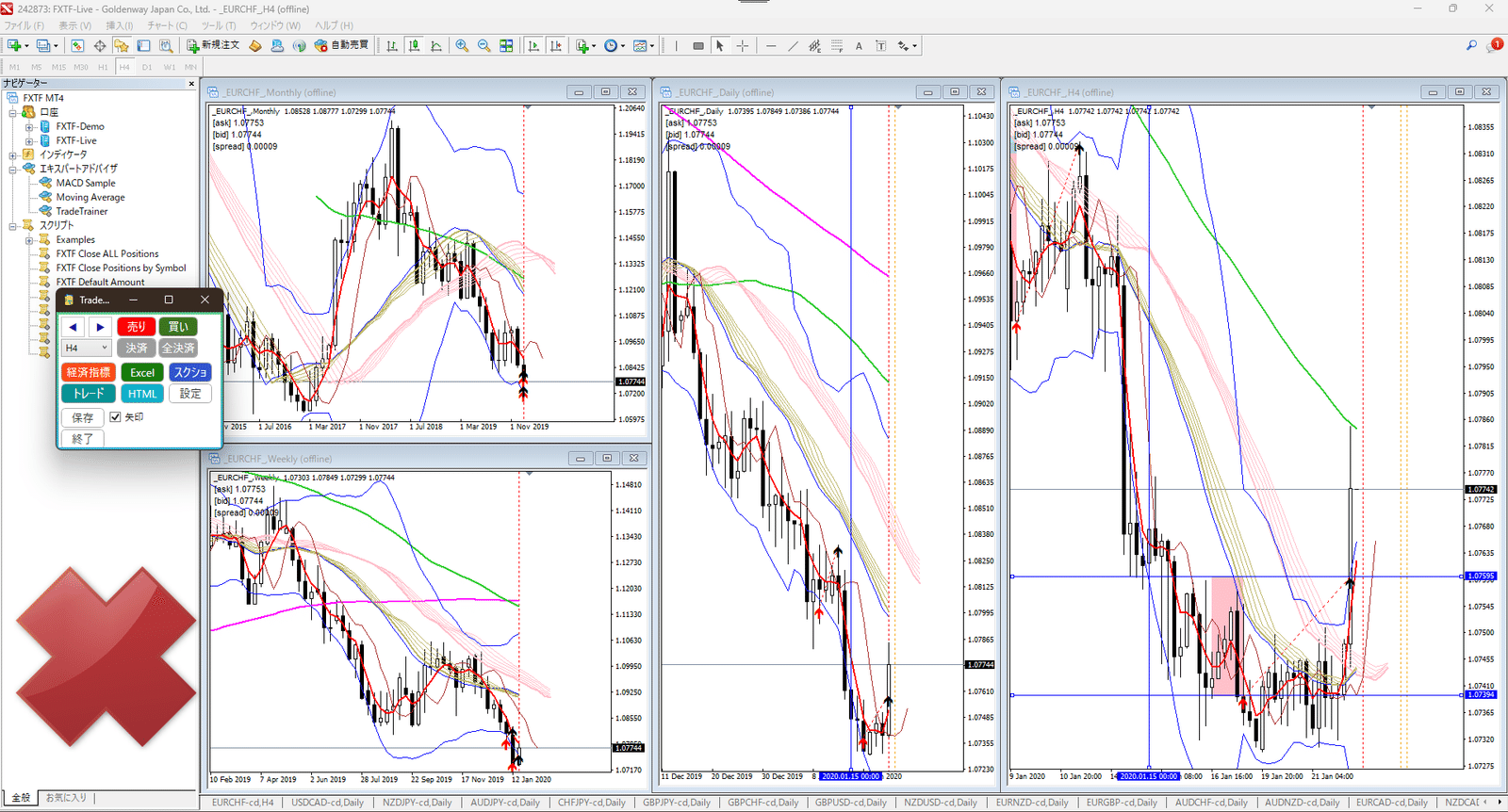Open チャート(C) menu
This screenshot has height=812, width=1508.
[x=168, y=25]
